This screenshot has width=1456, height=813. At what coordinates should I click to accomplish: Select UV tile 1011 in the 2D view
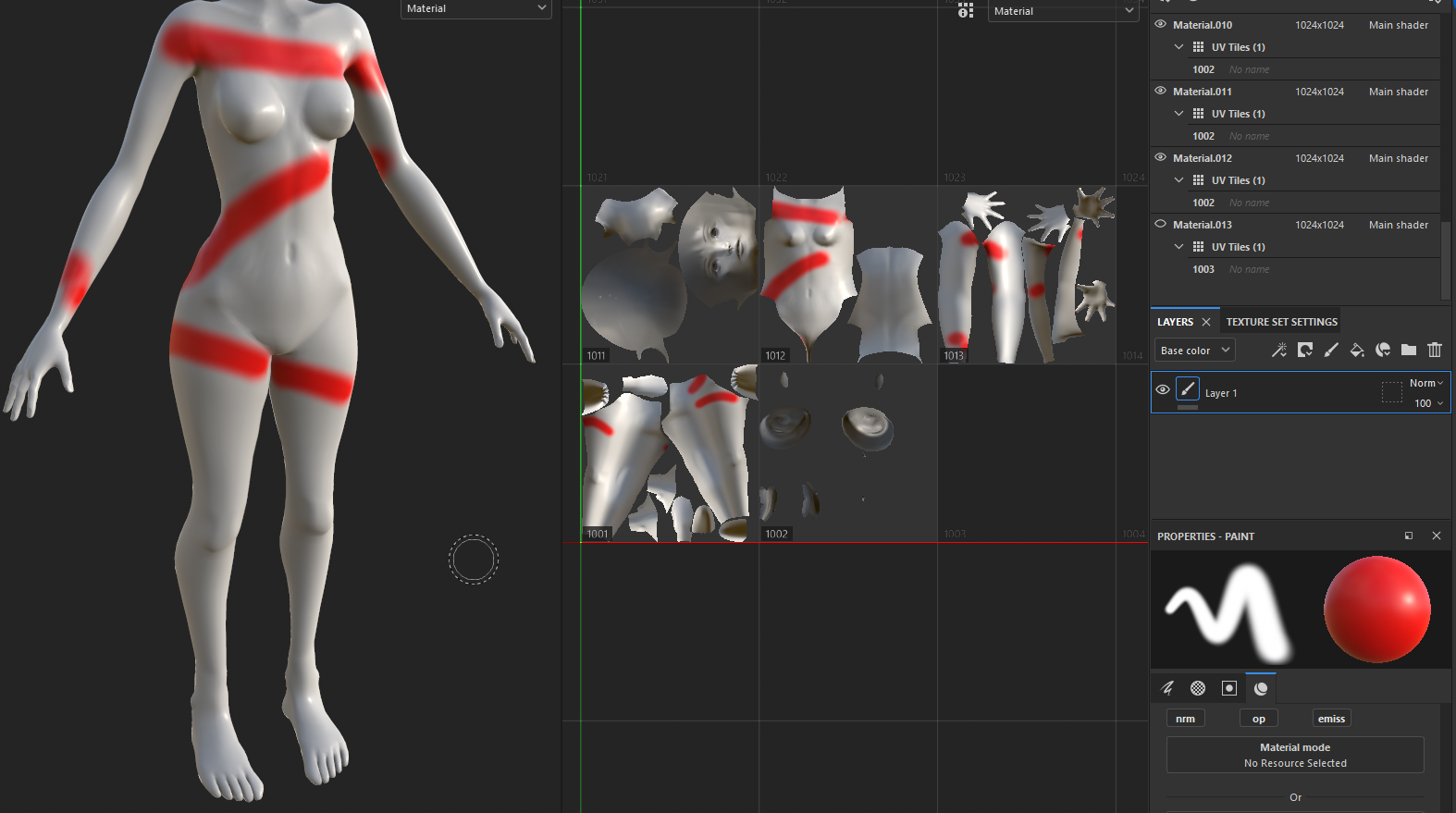(x=670, y=275)
